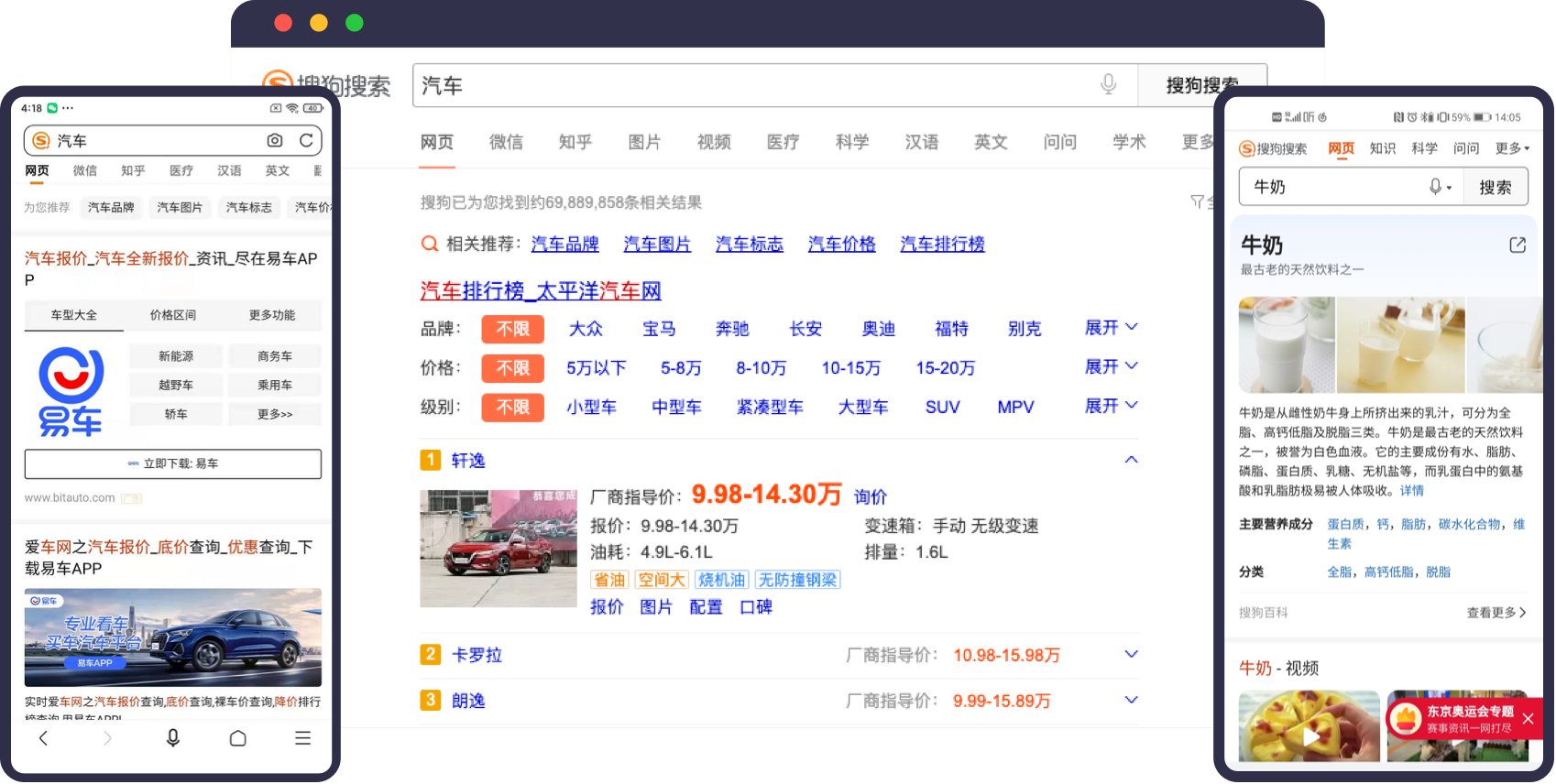The height and width of the screenshot is (784, 1556).
Task: Tap the microphone icon in left phone bottom bar
Action: tap(172, 737)
